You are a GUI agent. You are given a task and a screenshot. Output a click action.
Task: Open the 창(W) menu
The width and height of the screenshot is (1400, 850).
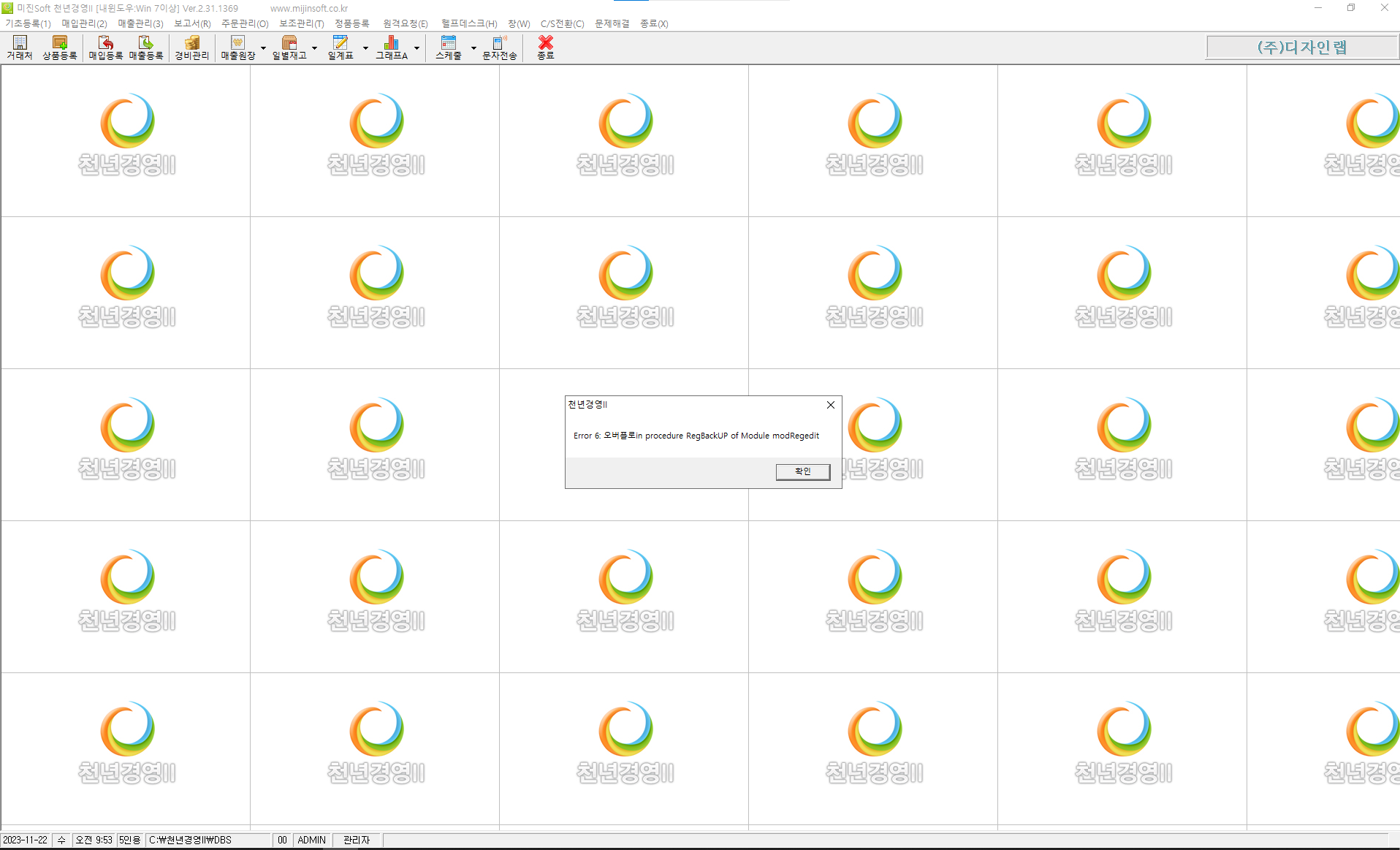(x=519, y=23)
